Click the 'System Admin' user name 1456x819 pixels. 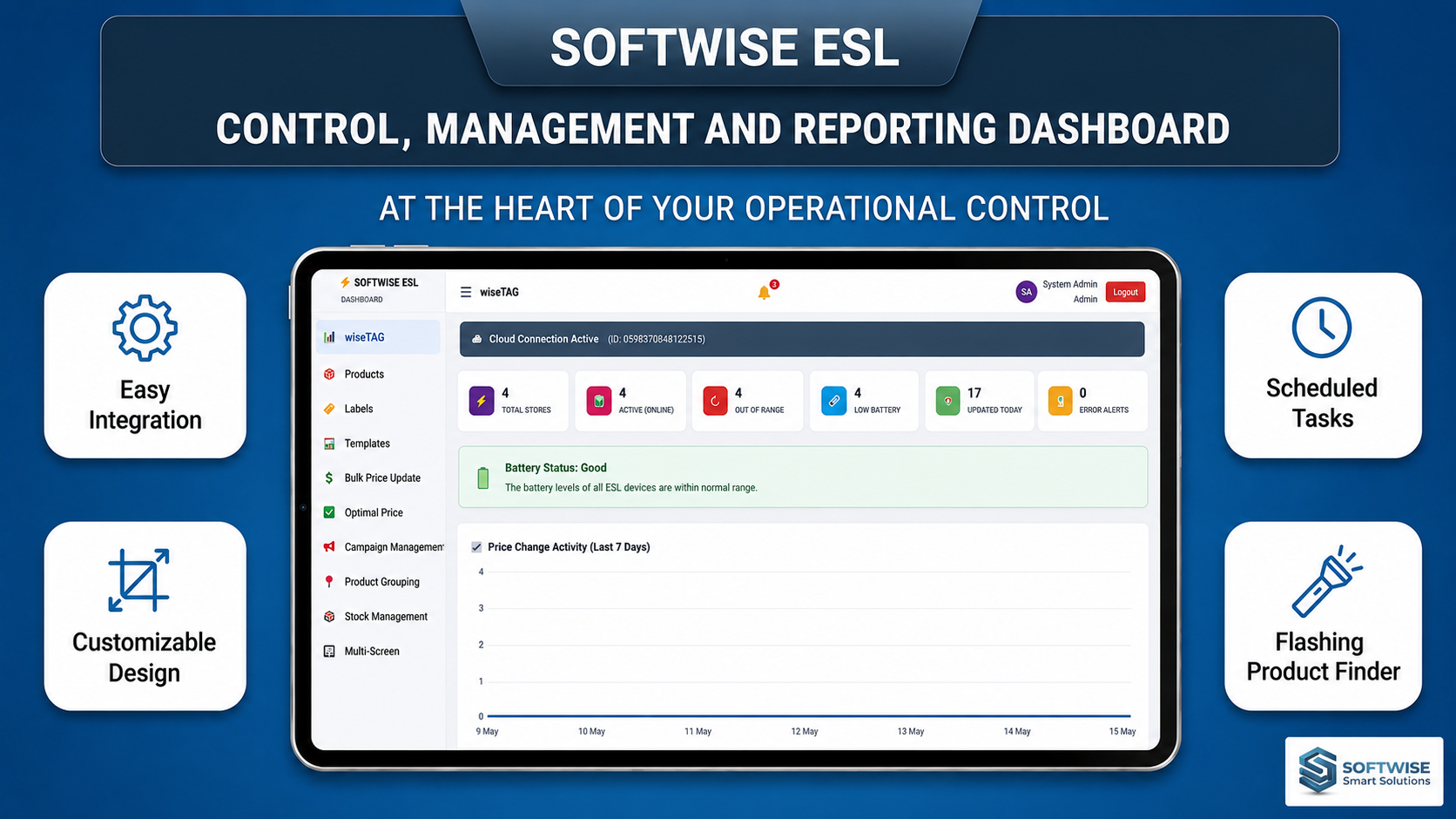(x=1069, y=284)
